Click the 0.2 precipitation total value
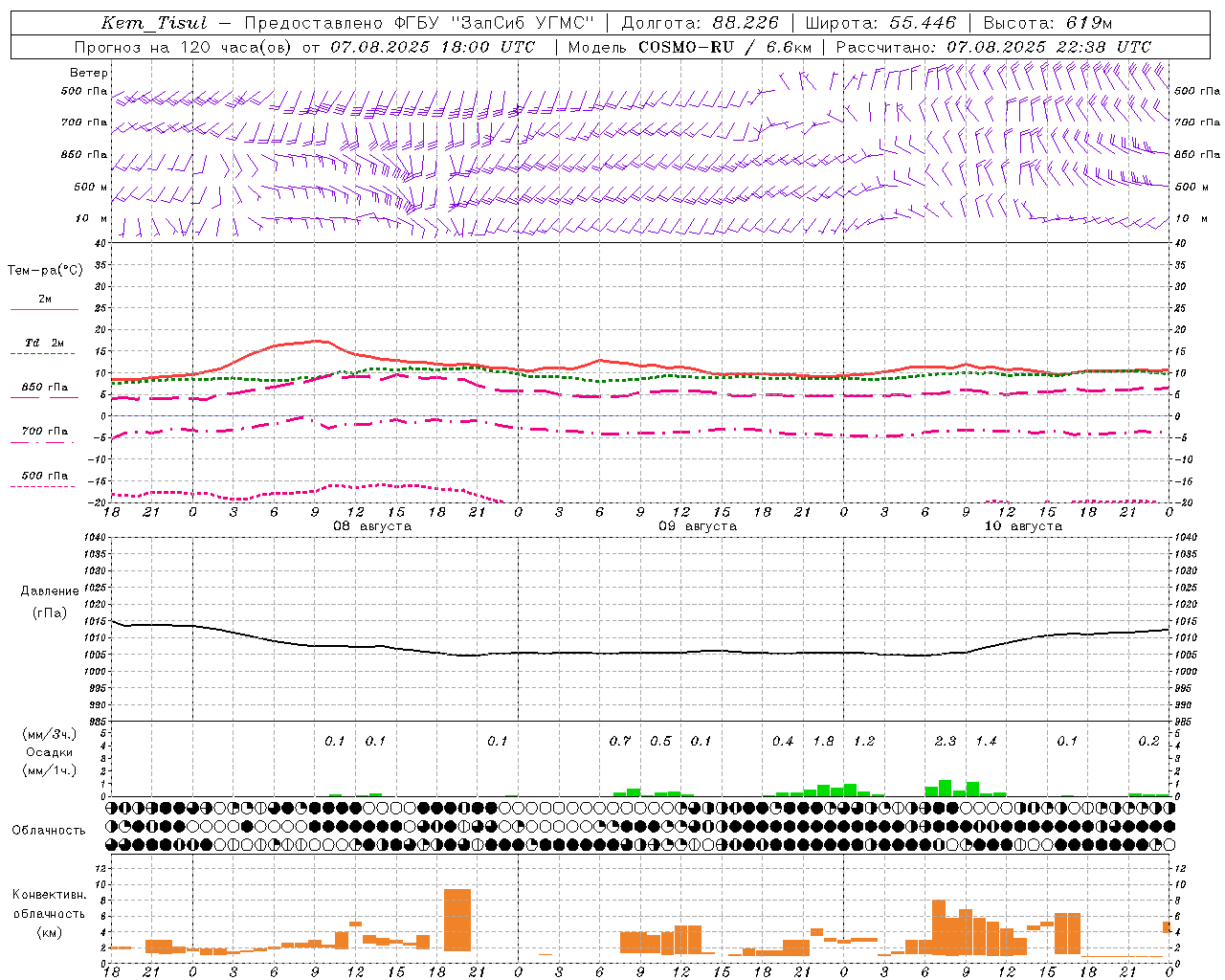The image size is (1225, 980). (1148, 742)
